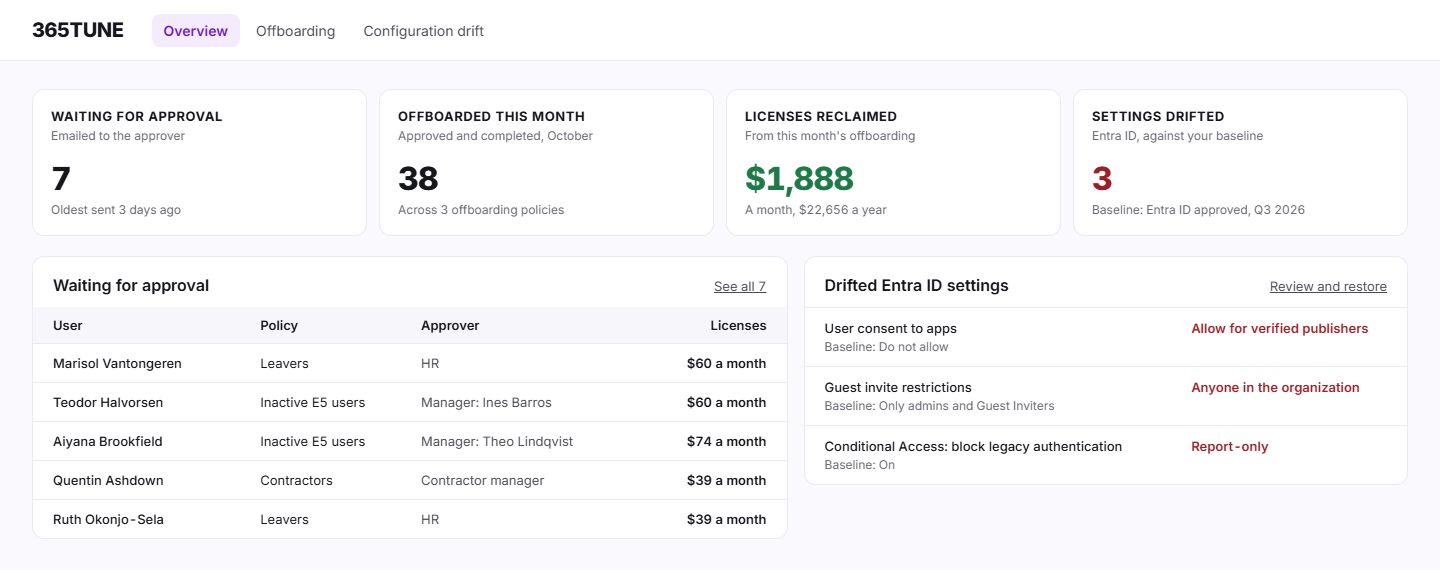Open the Configuration drift tab

[424, 31]
